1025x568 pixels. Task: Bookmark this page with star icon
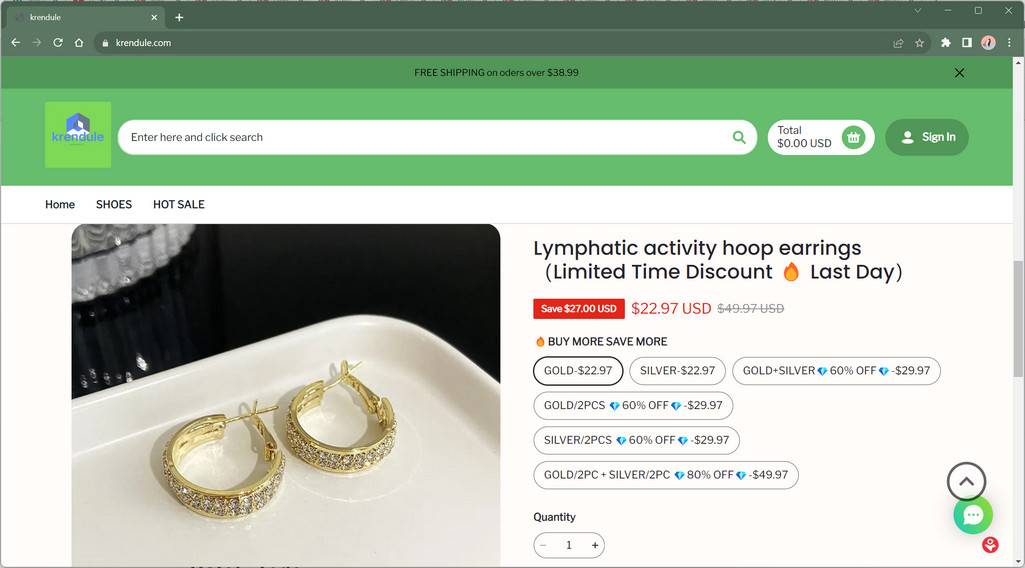pyautogui.click(x=919, y=43)
